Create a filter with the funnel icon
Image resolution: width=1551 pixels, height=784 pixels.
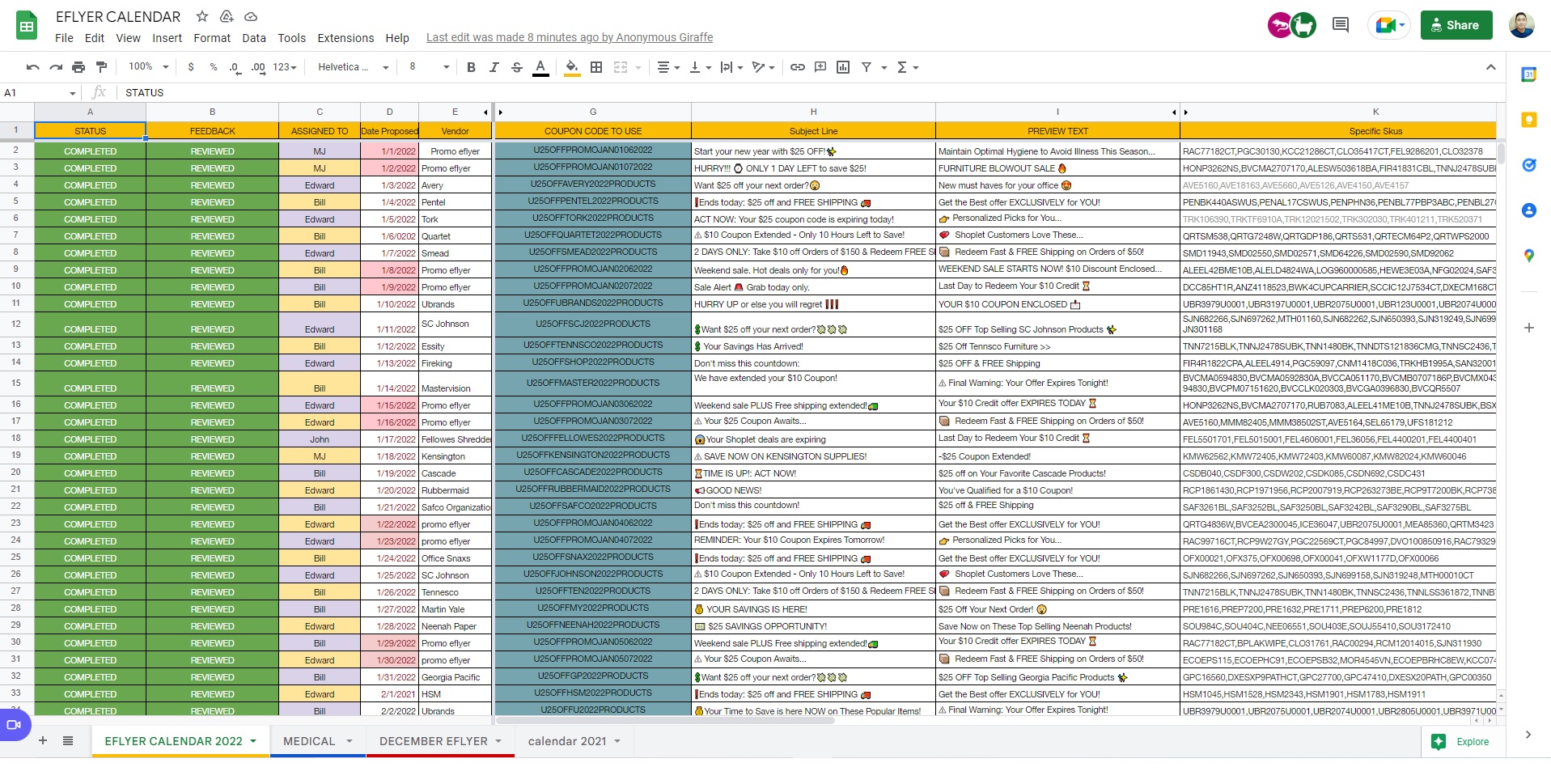(867, 67)
